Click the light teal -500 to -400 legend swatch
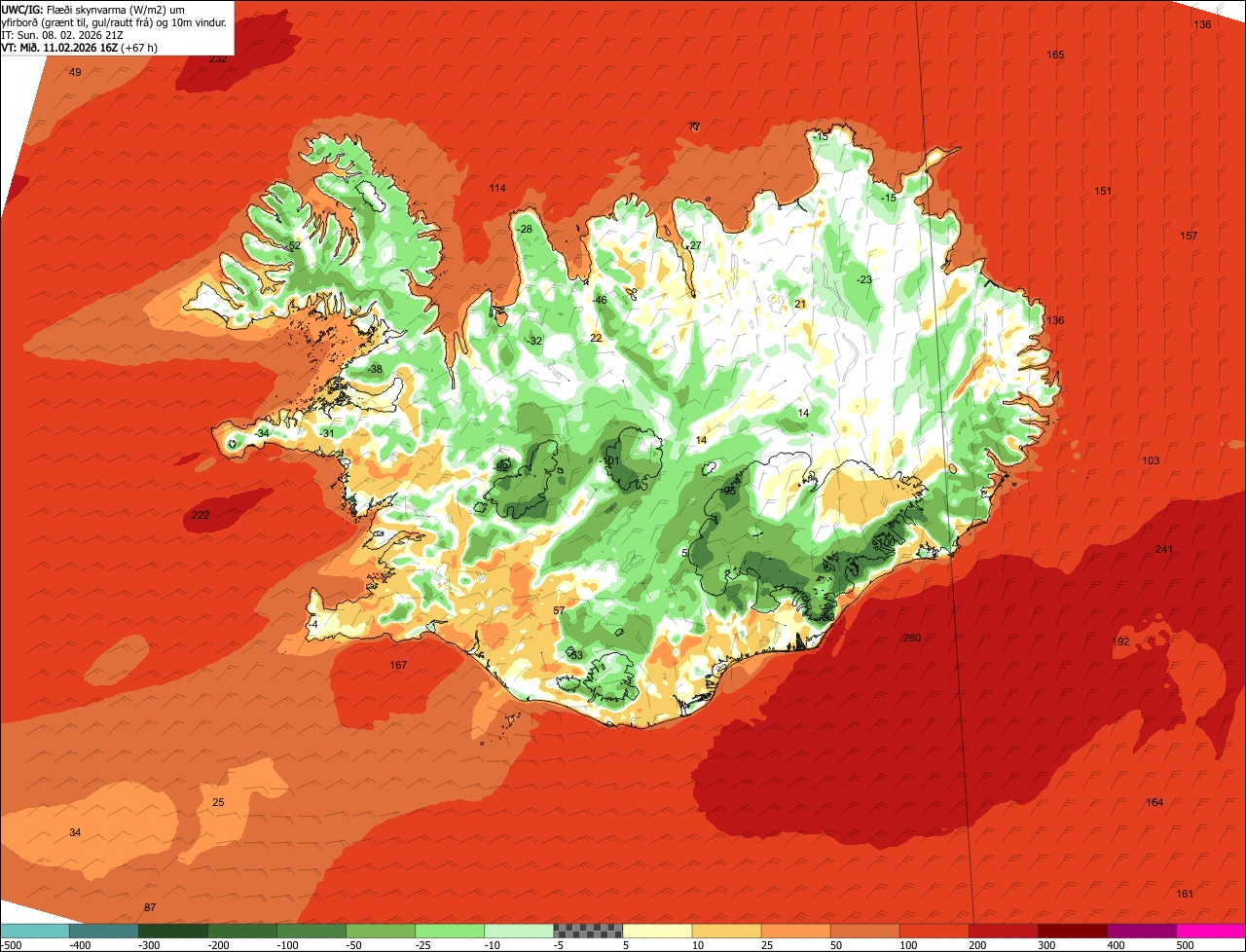1246x952 pixels. [35, 931]
